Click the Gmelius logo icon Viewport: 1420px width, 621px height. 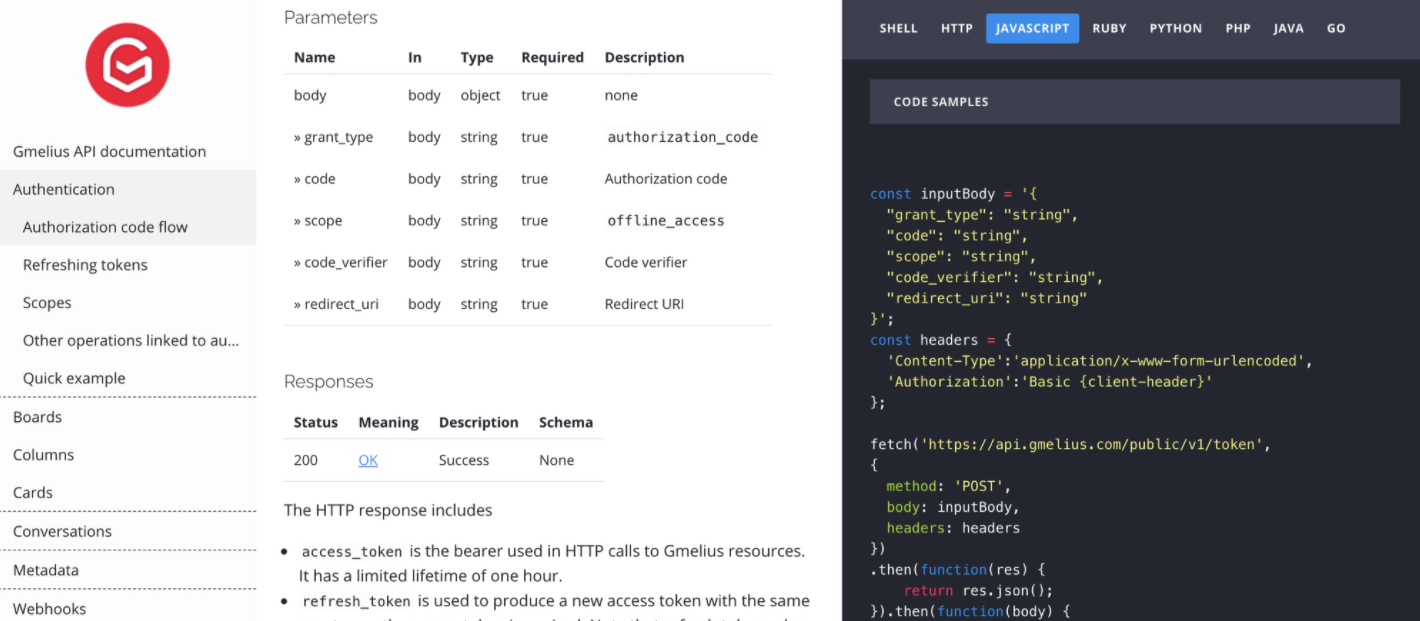(x=127, y=65)
